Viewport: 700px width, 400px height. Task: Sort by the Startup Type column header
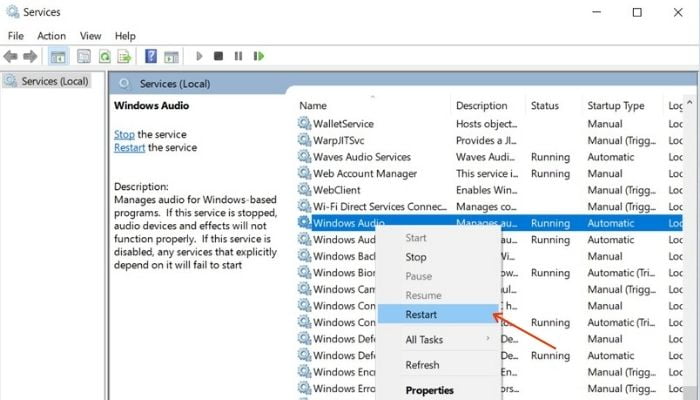616,106
